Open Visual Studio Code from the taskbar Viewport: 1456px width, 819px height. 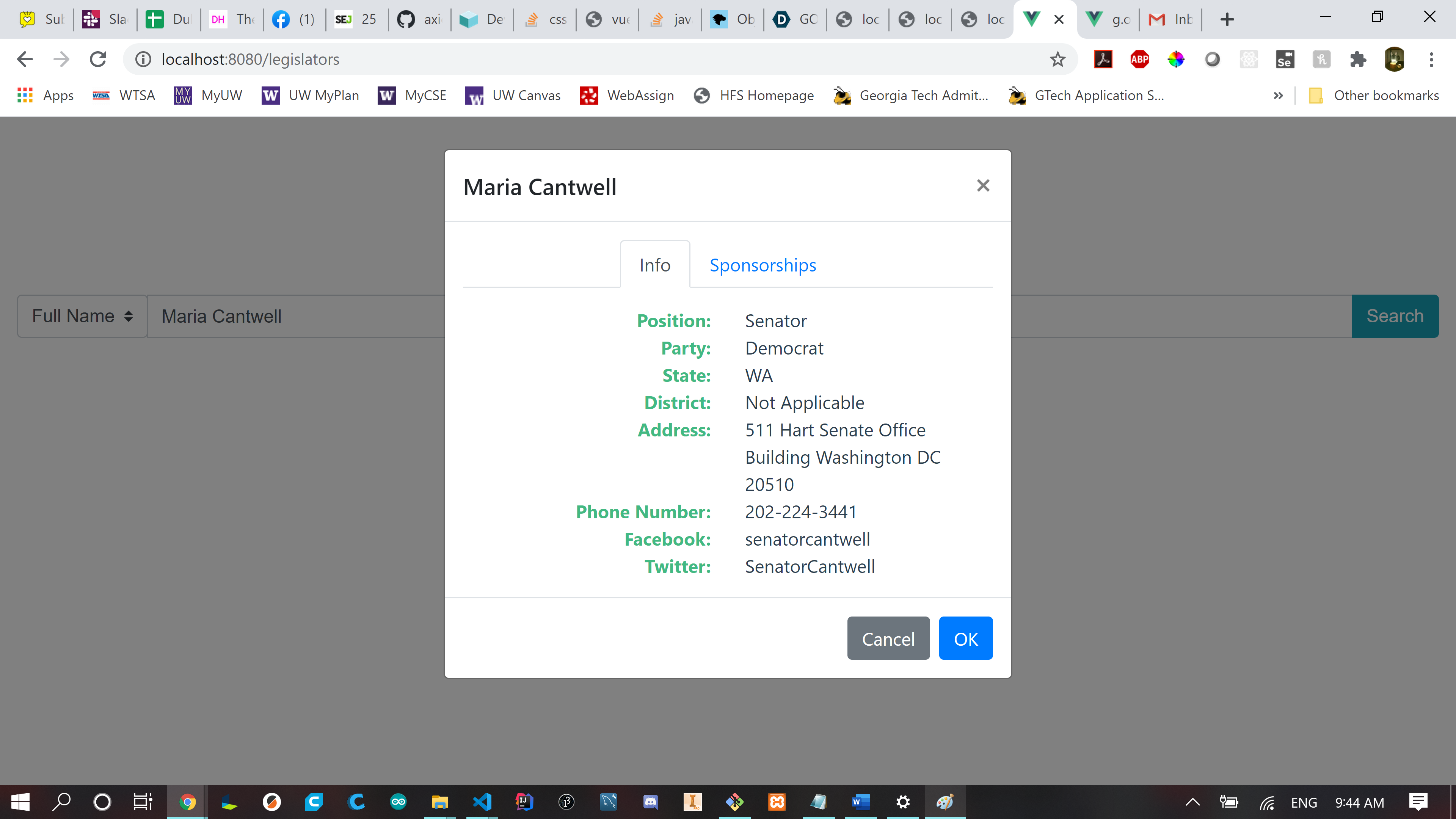pos(482,802)
